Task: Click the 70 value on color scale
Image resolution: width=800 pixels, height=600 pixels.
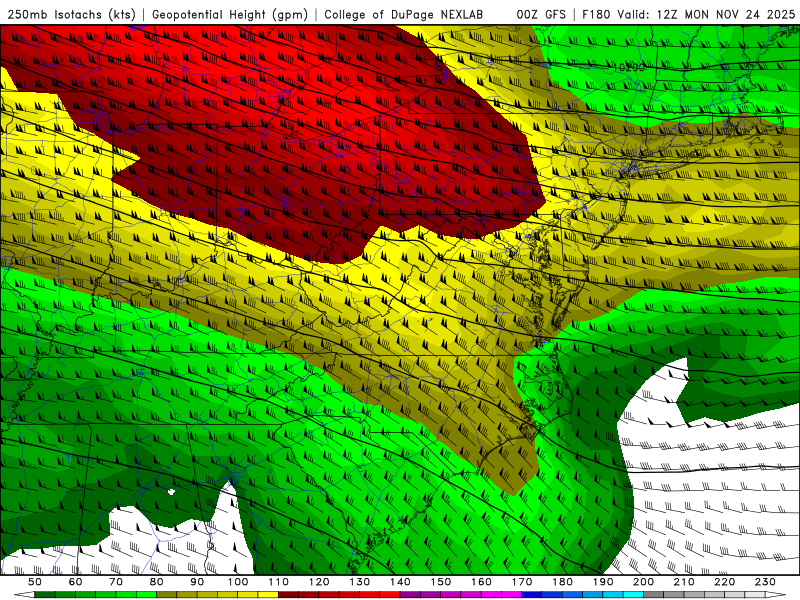Action: (x=116, y=582)
